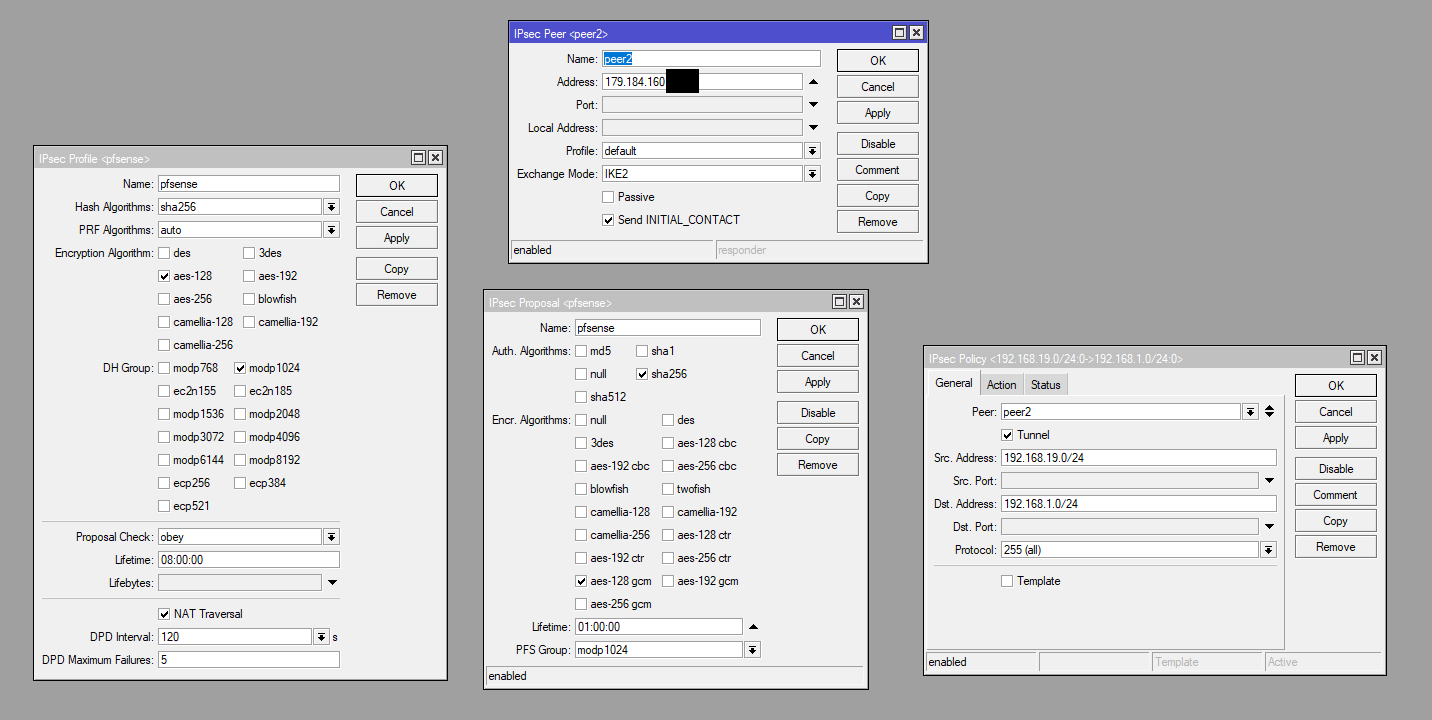
Task: Uncheck modp1024 DH Group
Action: point(240,368)
